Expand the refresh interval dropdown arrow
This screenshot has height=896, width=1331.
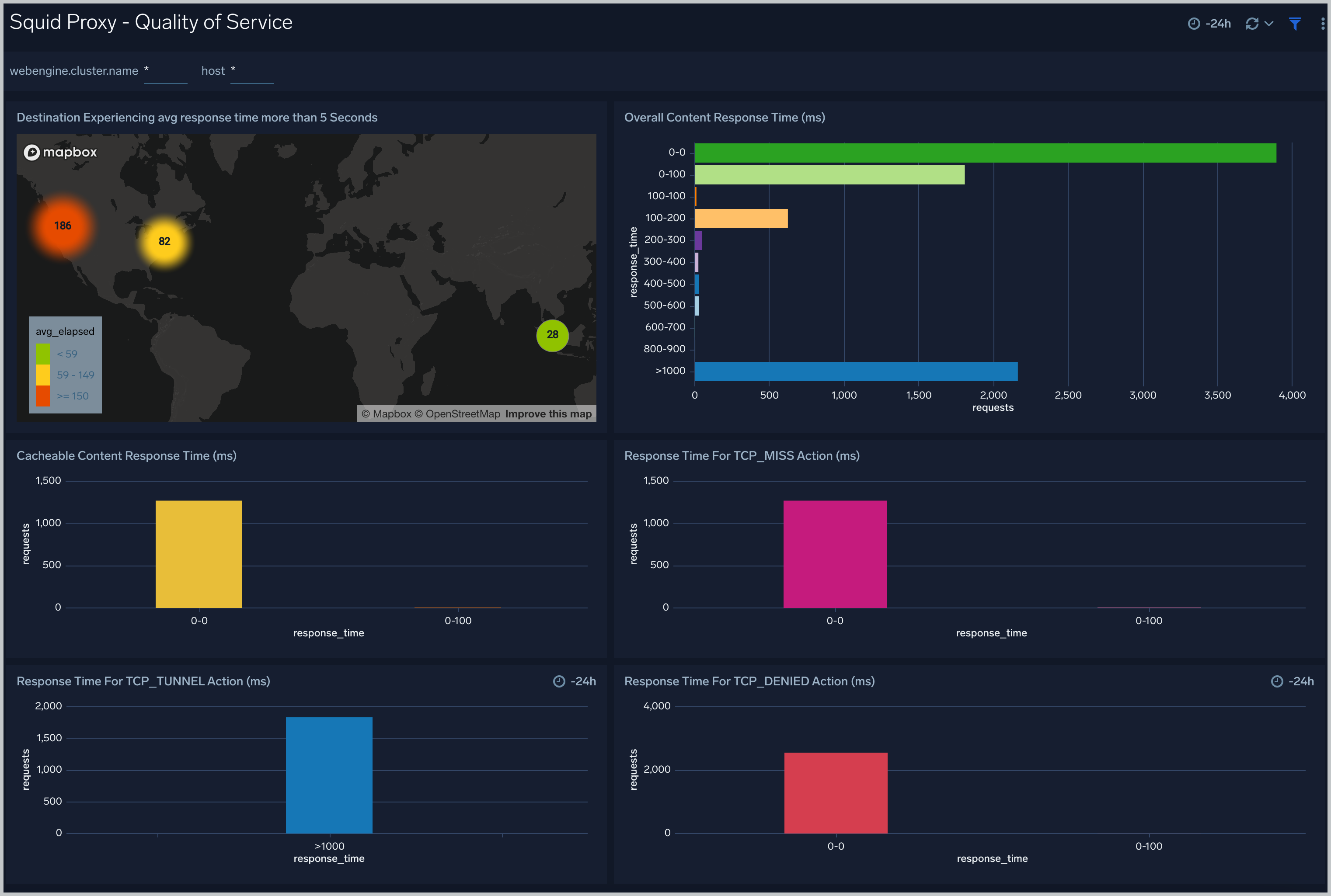1269,24
